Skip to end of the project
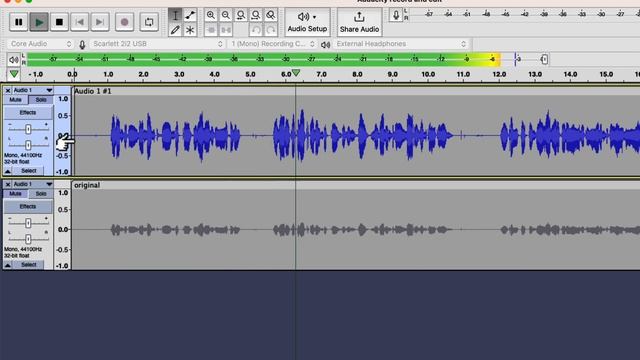 pos(100,22)
